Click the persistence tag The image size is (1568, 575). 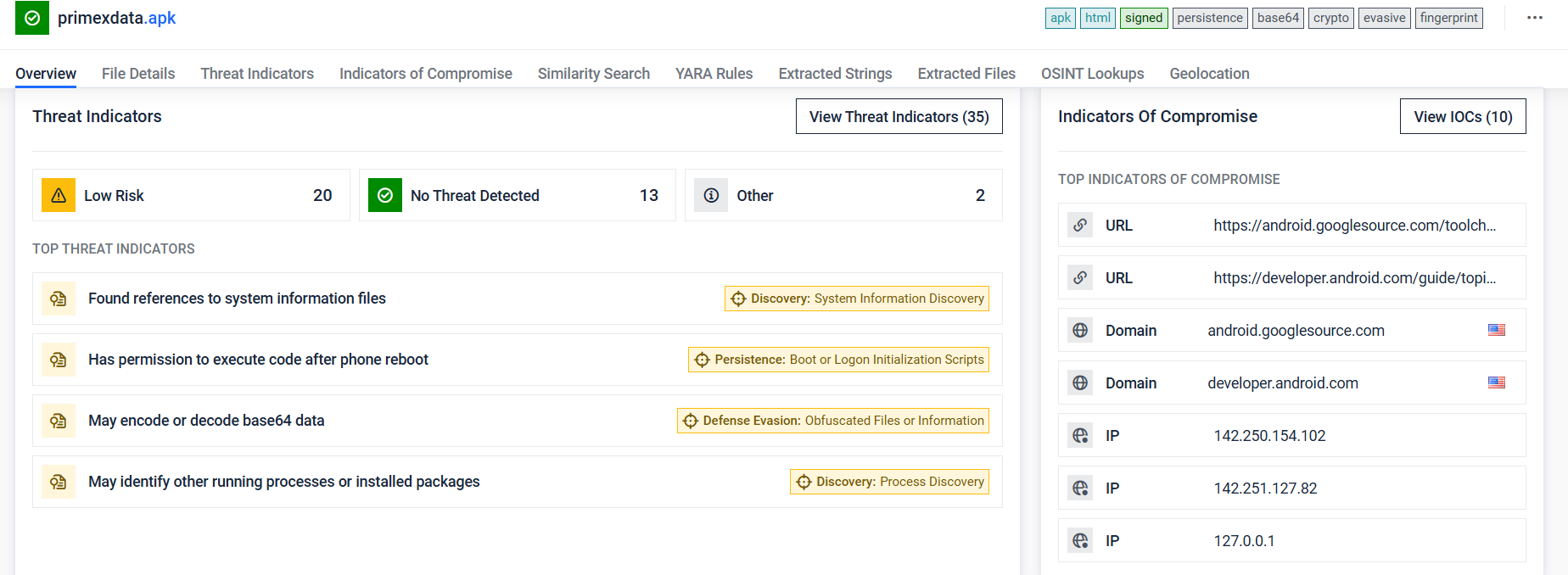click(1210, 18)
